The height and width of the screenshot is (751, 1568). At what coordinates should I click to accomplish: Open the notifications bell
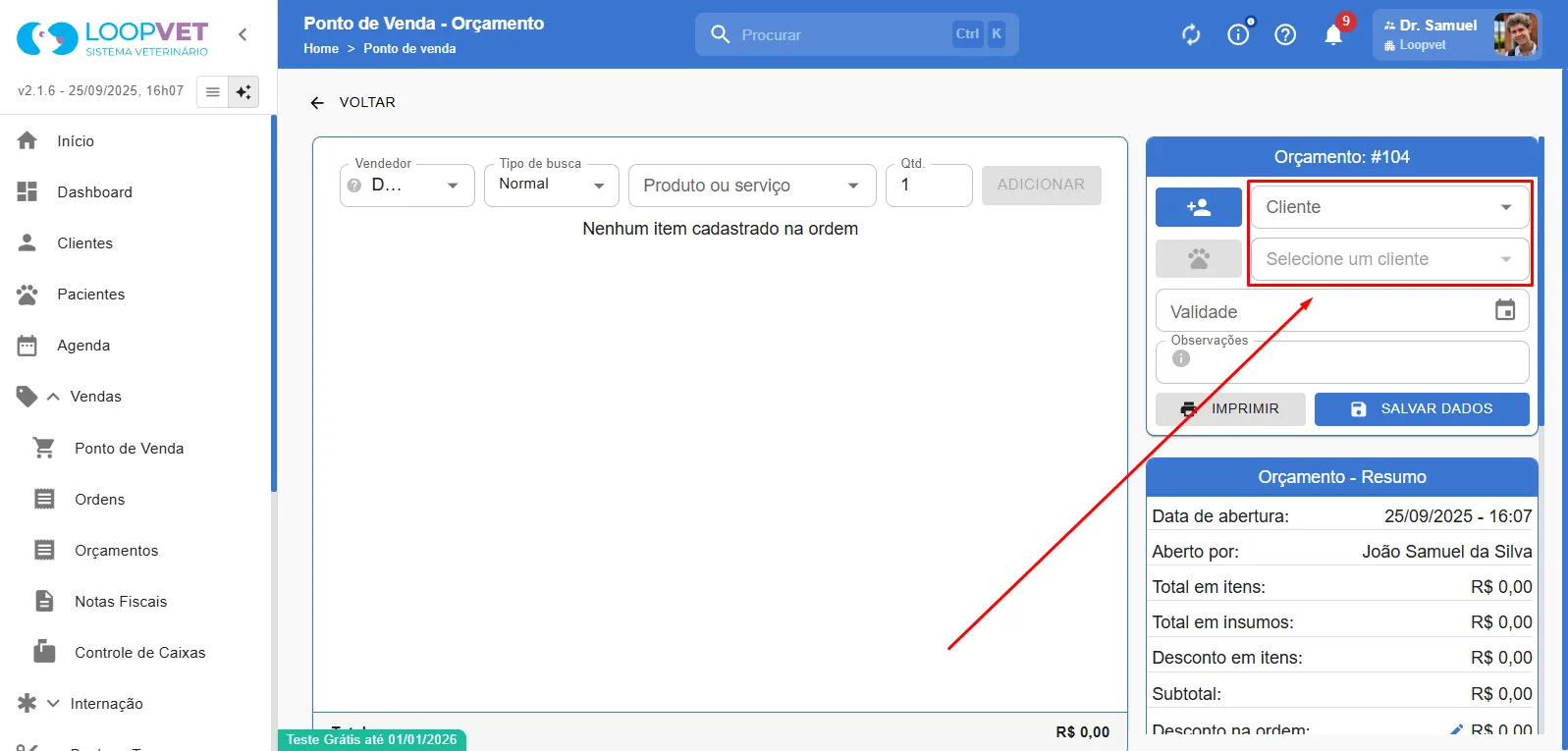coord(1333,34)
